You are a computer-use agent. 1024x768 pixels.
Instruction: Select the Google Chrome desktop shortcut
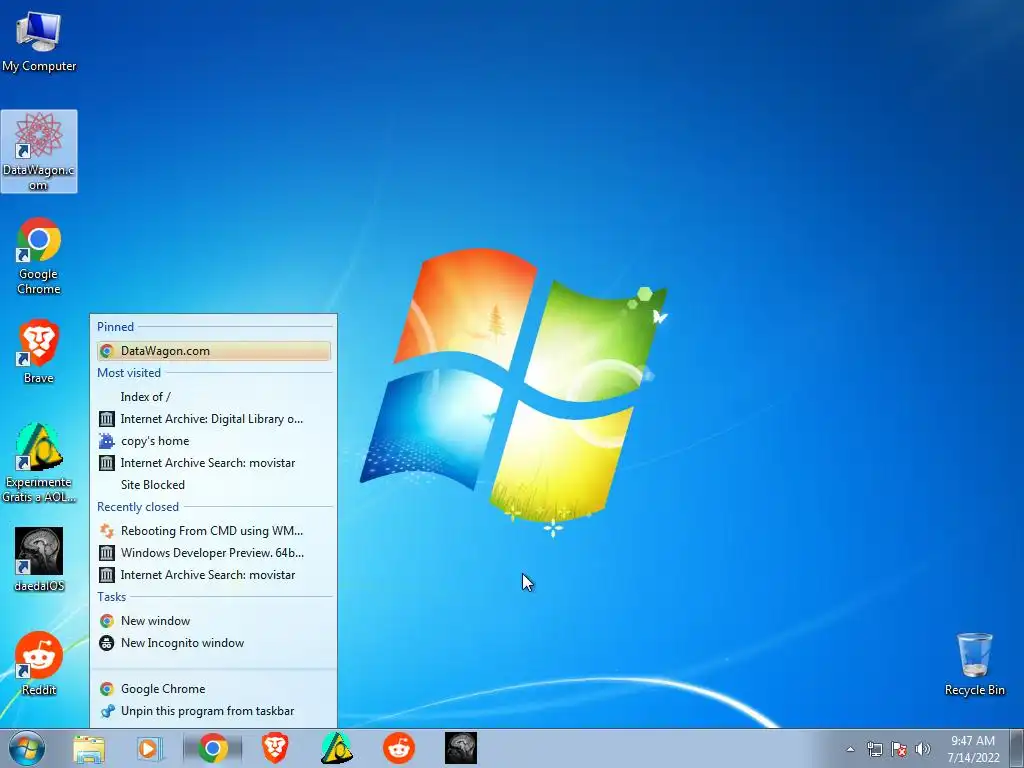39,256
